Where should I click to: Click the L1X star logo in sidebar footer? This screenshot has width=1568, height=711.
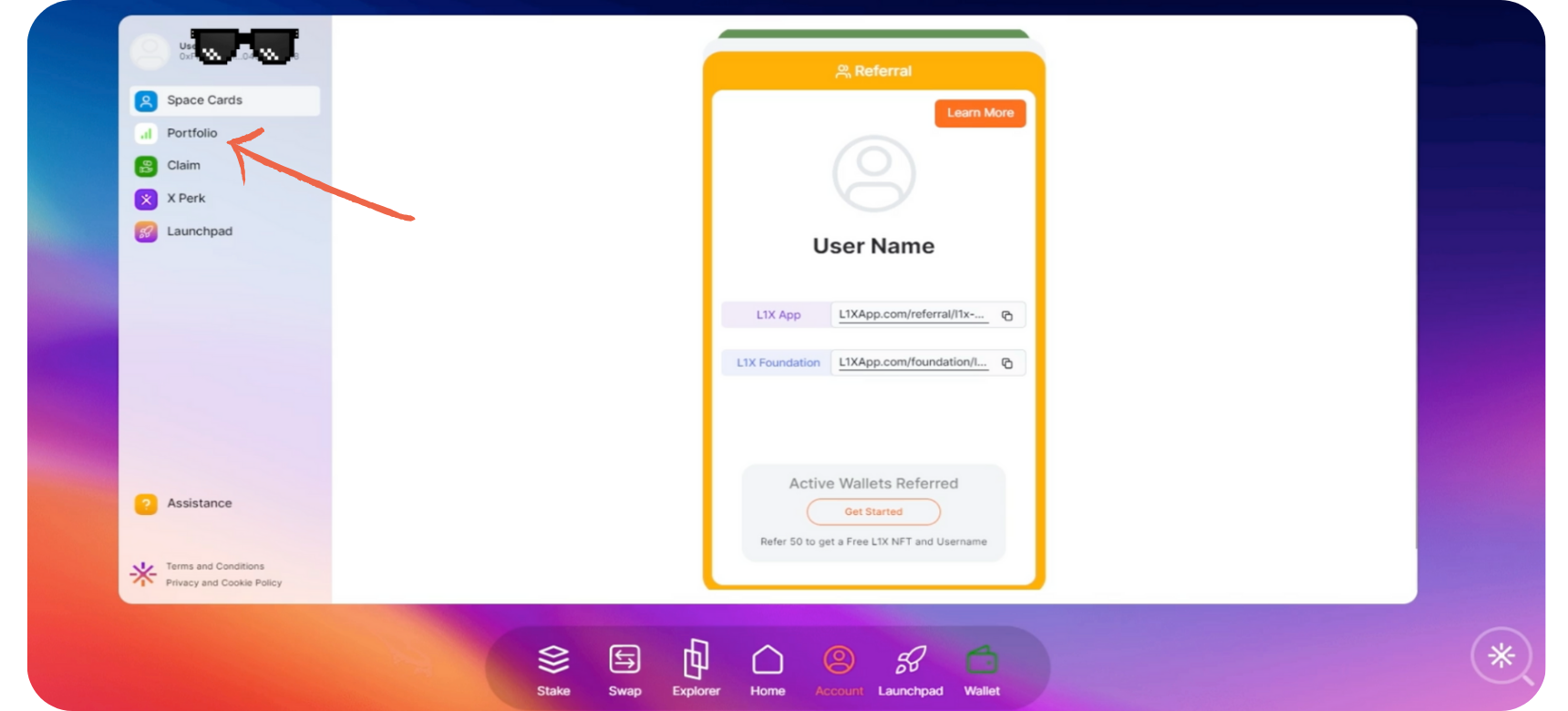point(143,574)
